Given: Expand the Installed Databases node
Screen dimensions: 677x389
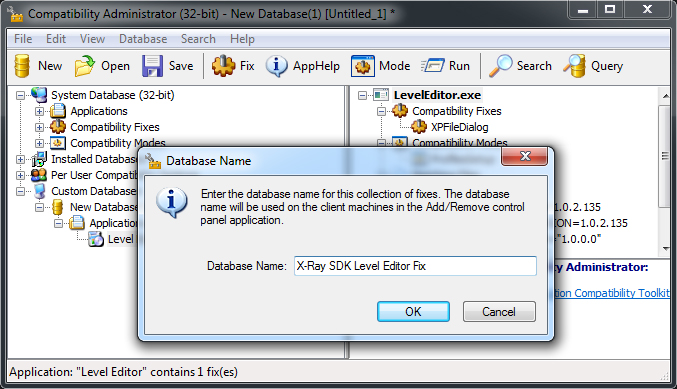Looking at the screenshot, I should pyautogui.click(x=20, y=159).
